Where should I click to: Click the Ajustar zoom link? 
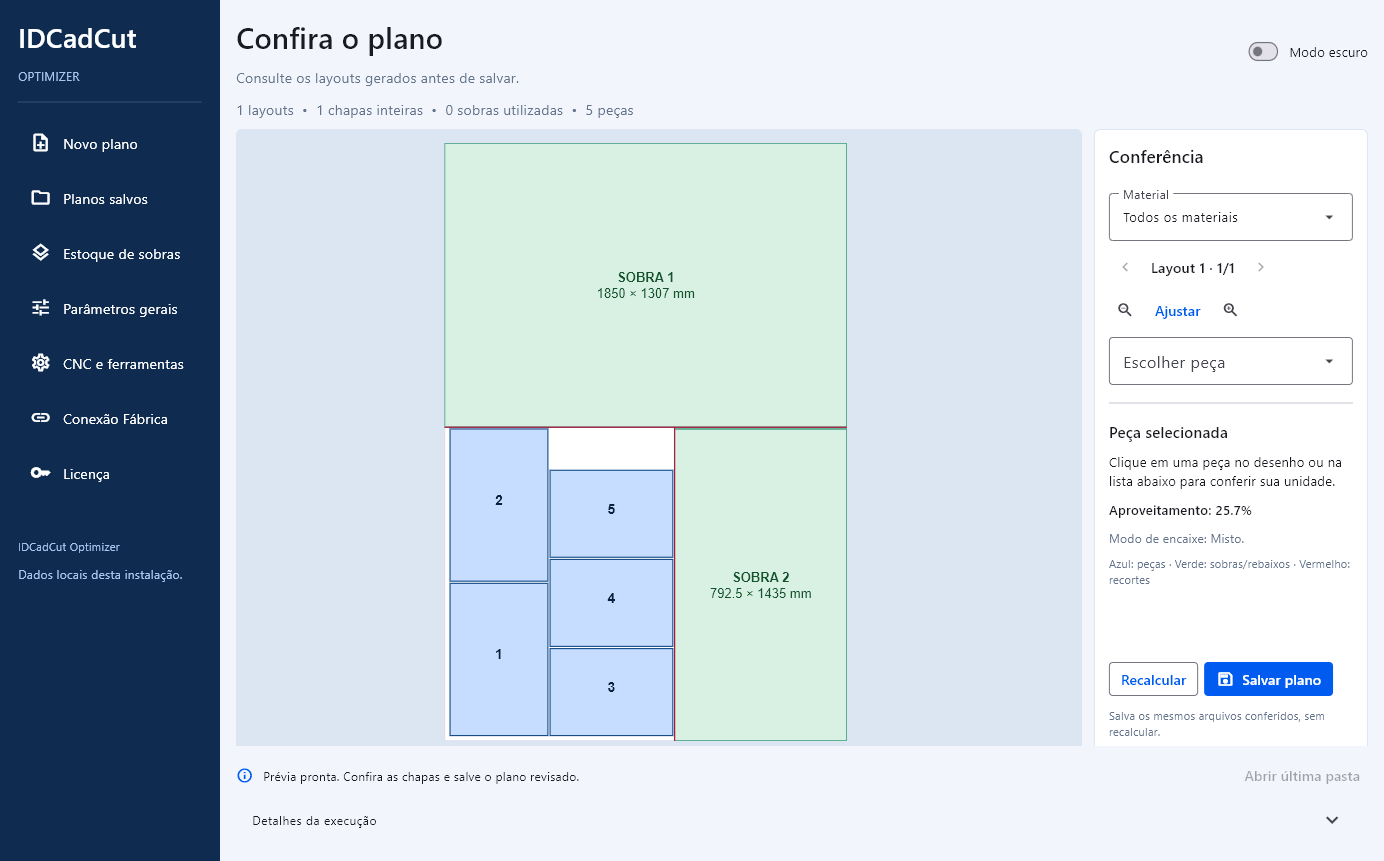point(1178,311)
